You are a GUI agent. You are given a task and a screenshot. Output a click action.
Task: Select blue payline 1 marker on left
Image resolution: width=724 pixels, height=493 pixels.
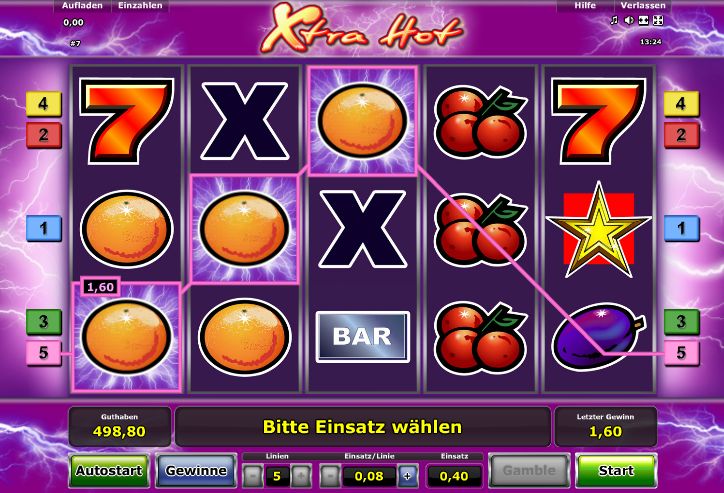(x=43, y=228)
